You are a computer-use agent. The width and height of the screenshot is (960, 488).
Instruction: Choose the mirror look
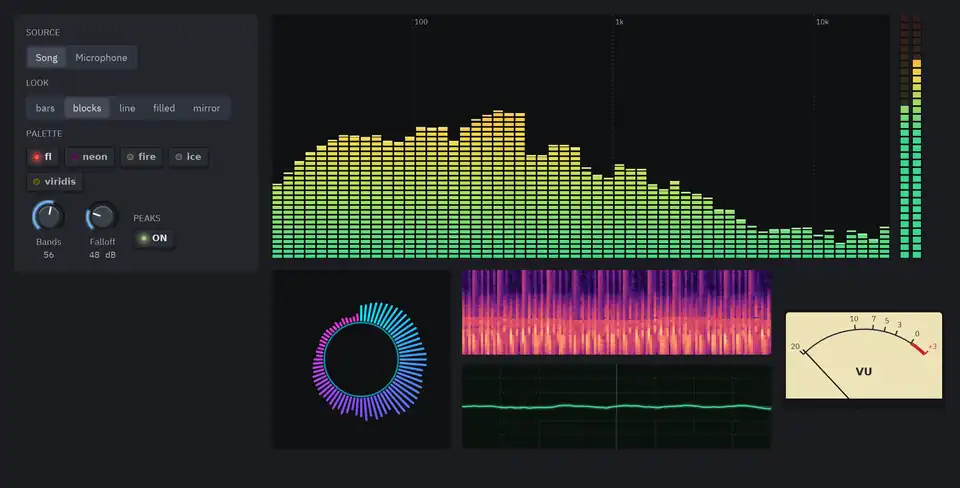(206, 108)
